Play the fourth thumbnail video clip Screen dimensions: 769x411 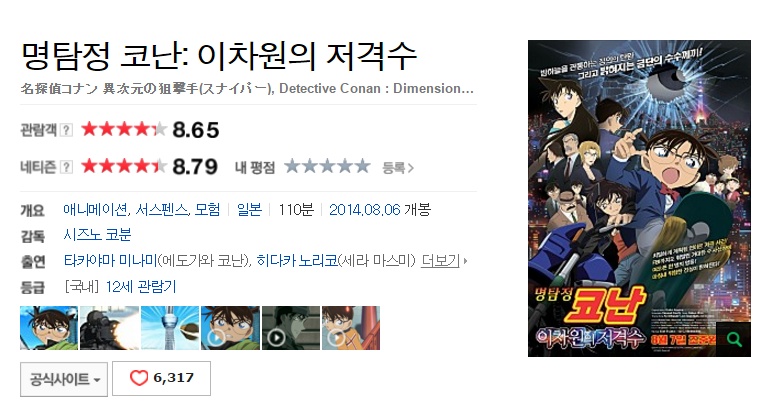point(231,328)
